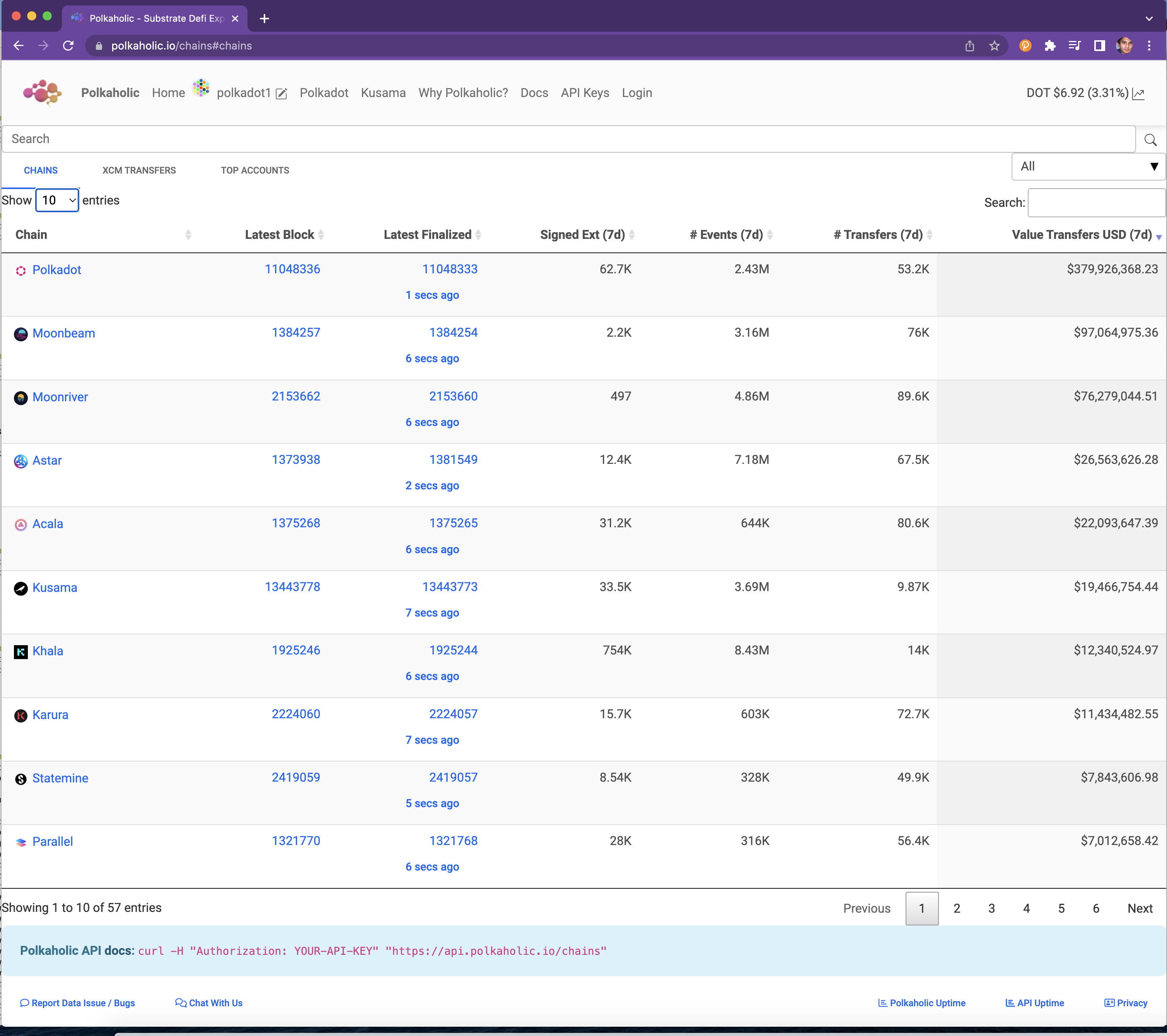Go to results page 2
Viewport: 1167px width, 1036px height.
[956, 908]
